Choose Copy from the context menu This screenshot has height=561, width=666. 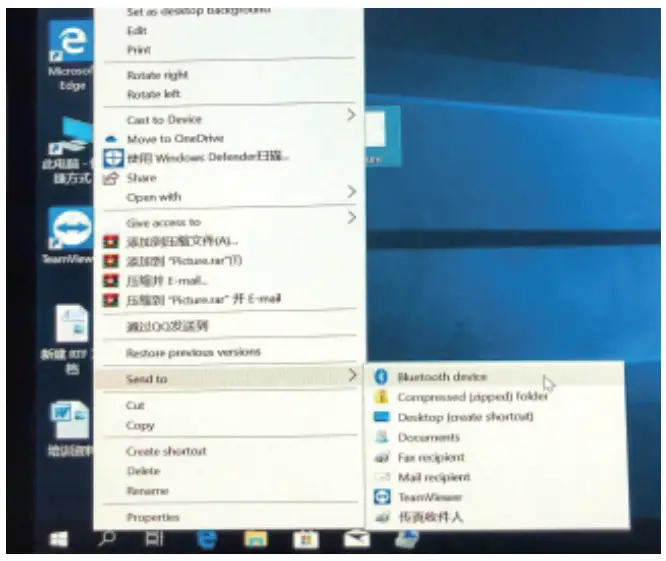pyautogui.click(x=140, y=426)
